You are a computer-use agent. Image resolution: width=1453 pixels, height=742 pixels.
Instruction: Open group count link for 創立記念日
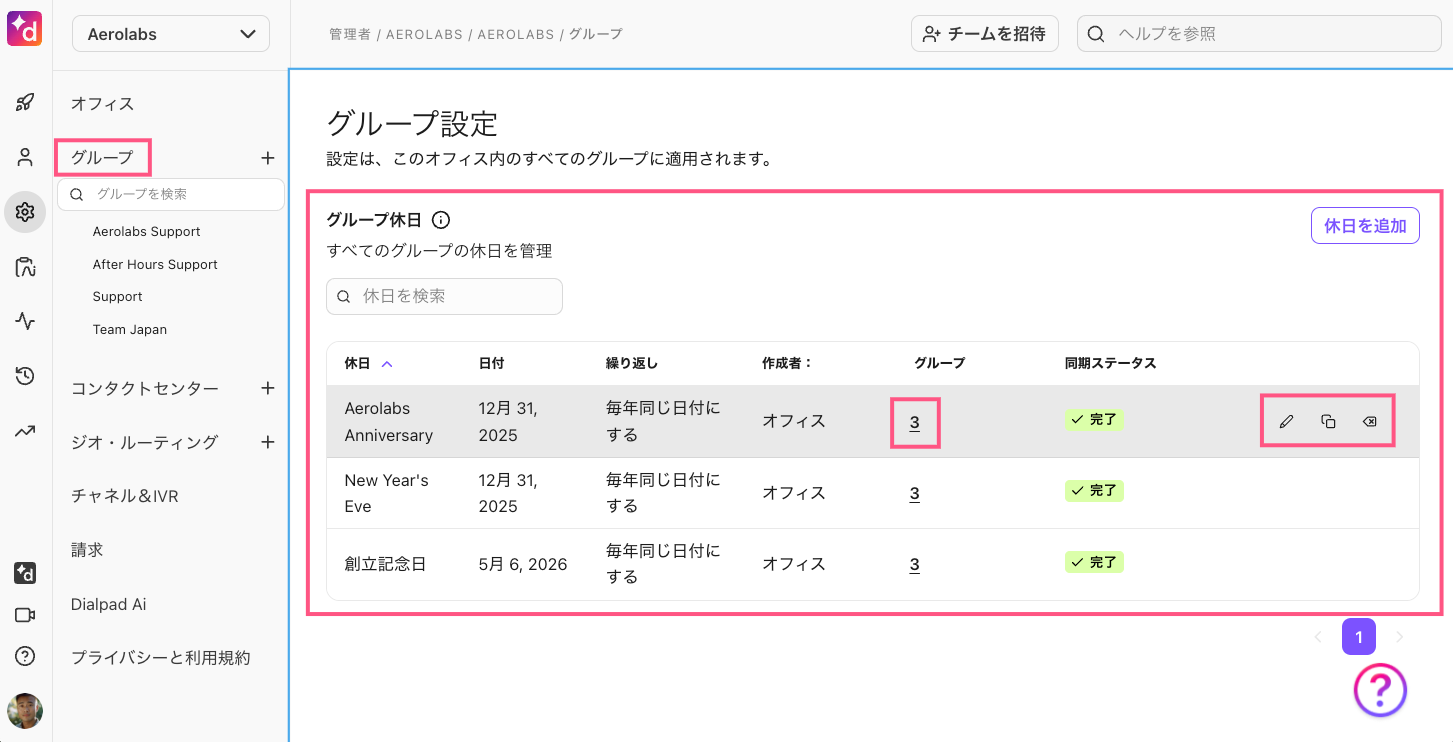[914, 564]
